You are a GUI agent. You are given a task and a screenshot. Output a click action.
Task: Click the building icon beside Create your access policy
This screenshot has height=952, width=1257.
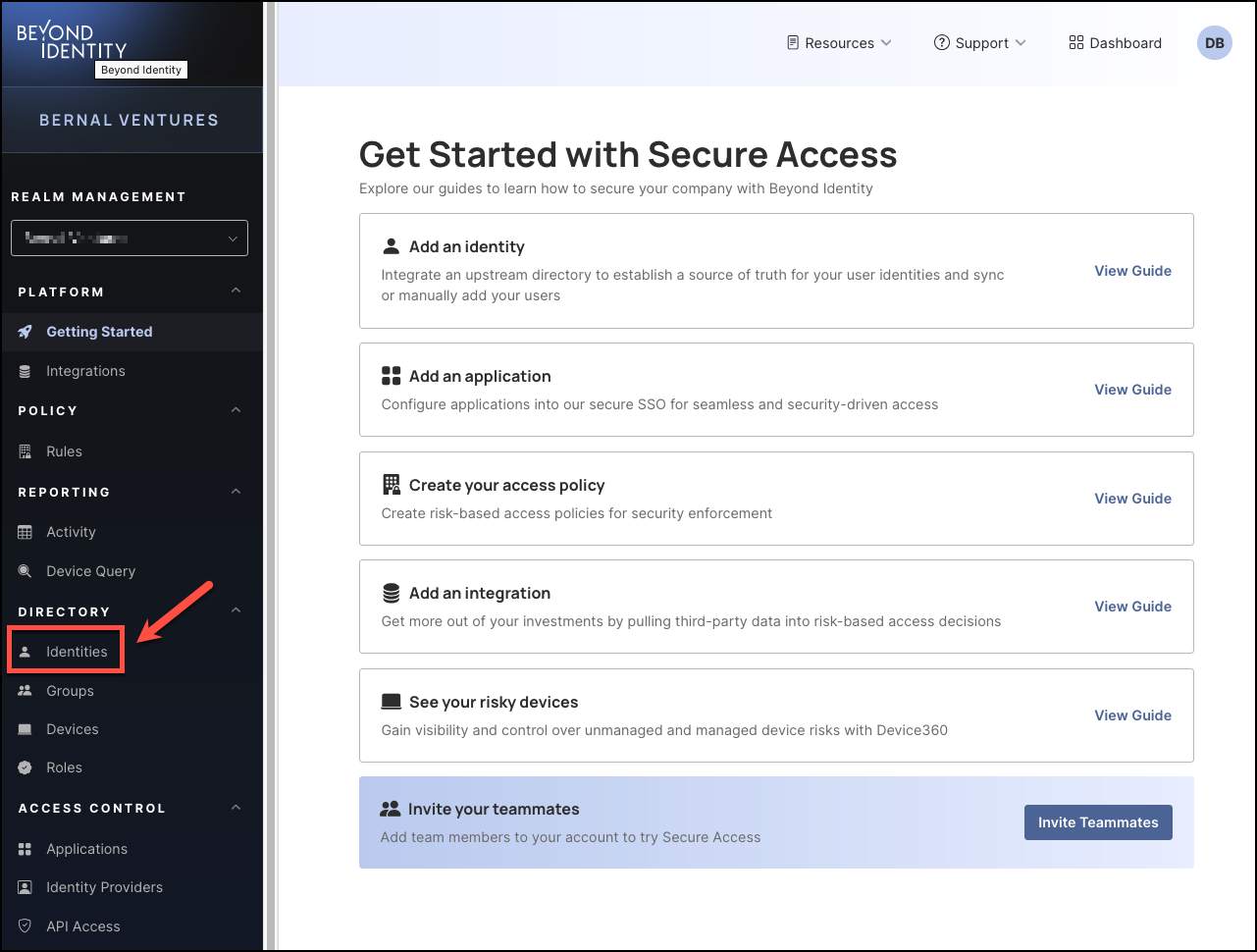(392, 485)
